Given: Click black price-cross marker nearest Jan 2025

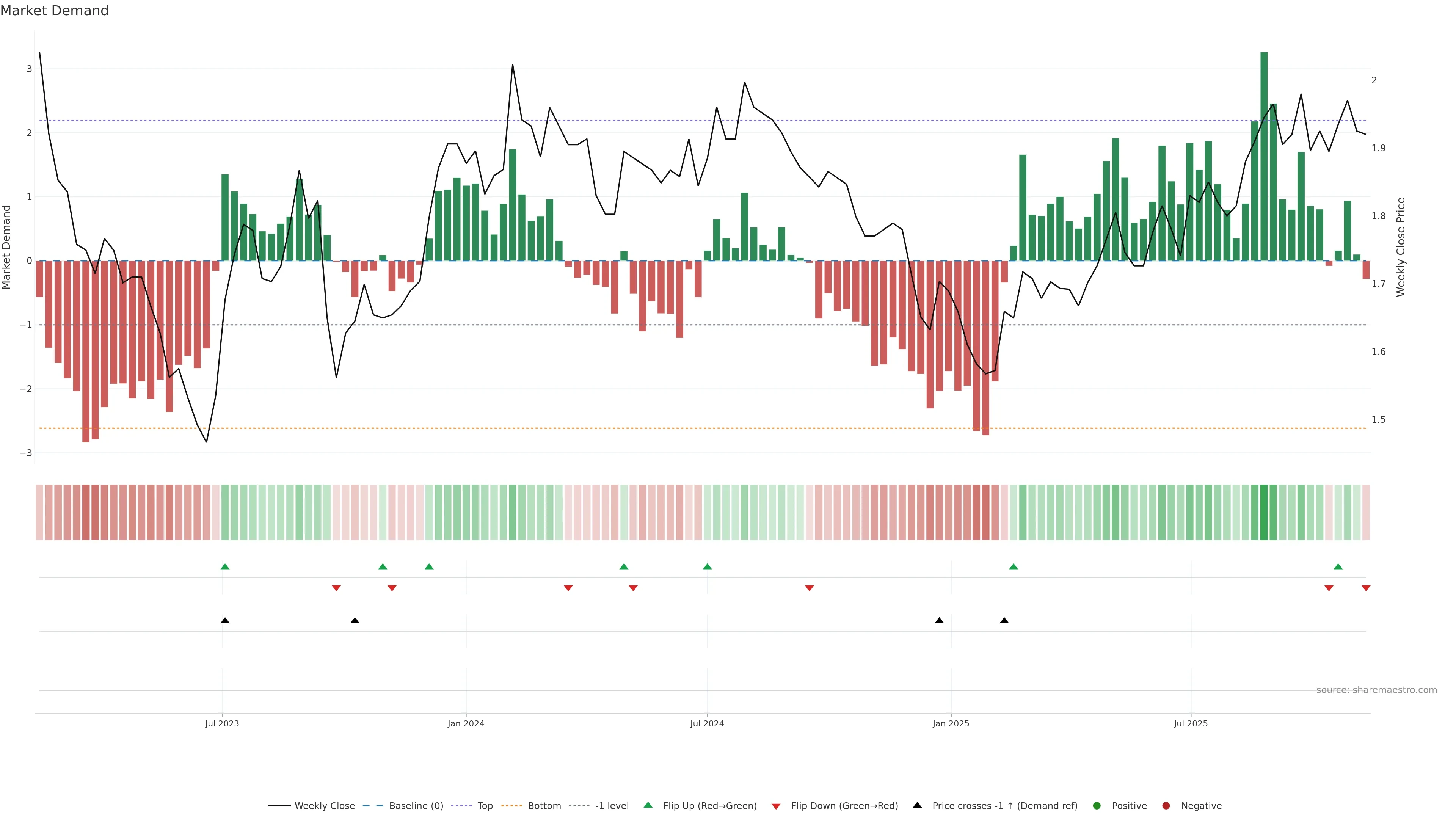Looking at the screenshot, I should pos(940,621).
